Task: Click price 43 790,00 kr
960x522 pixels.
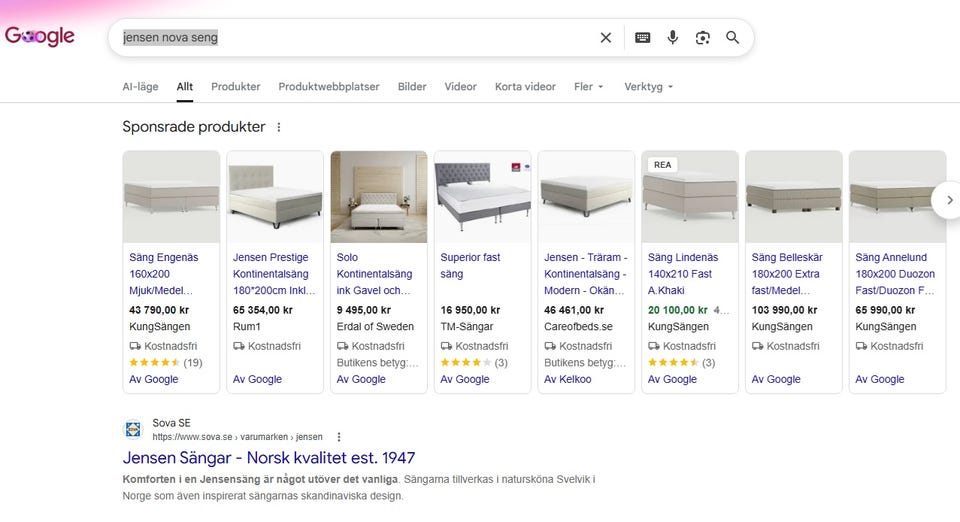Action: (159, 310)
